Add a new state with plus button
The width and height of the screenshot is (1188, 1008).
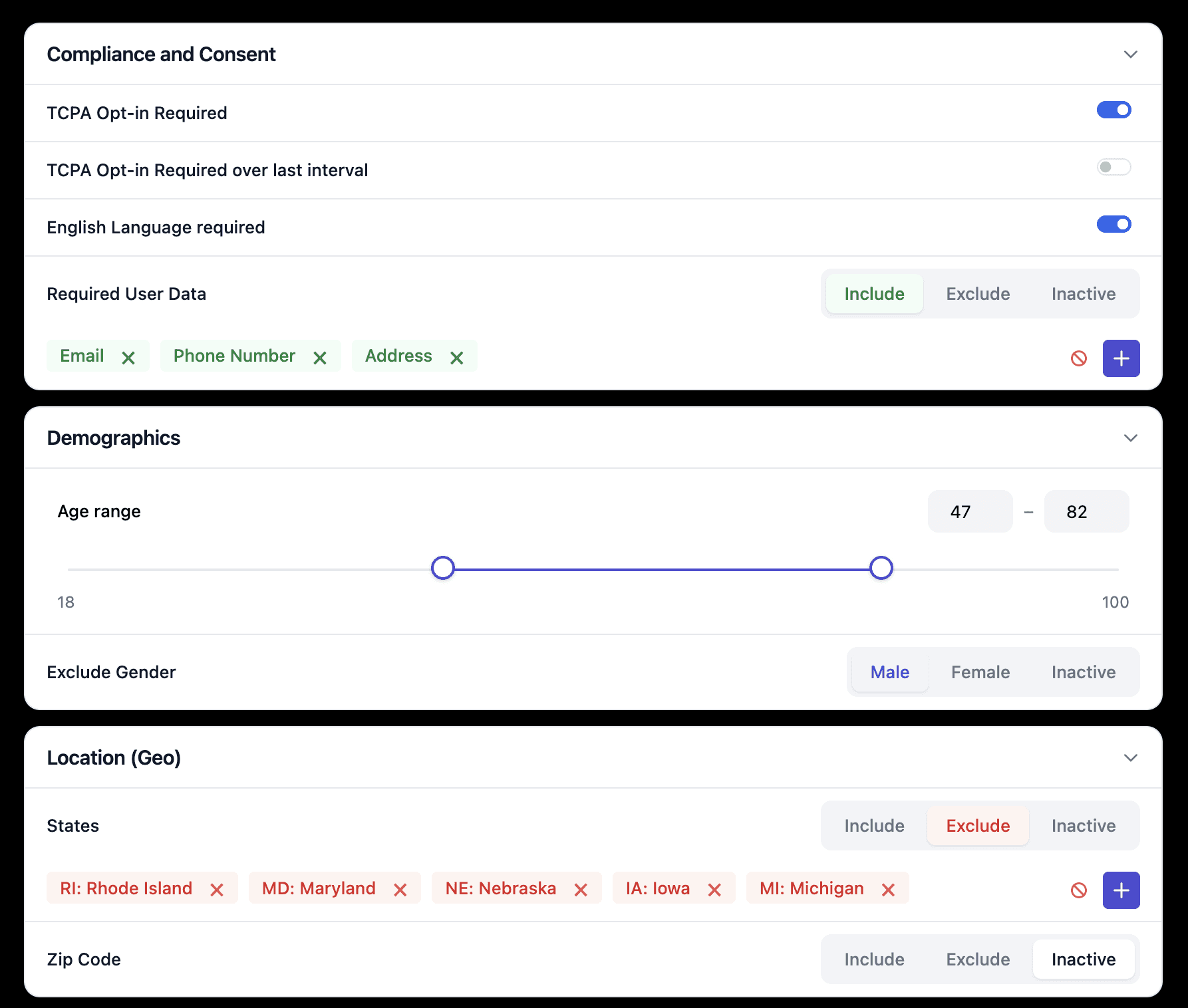click(x=1121, y=890)
